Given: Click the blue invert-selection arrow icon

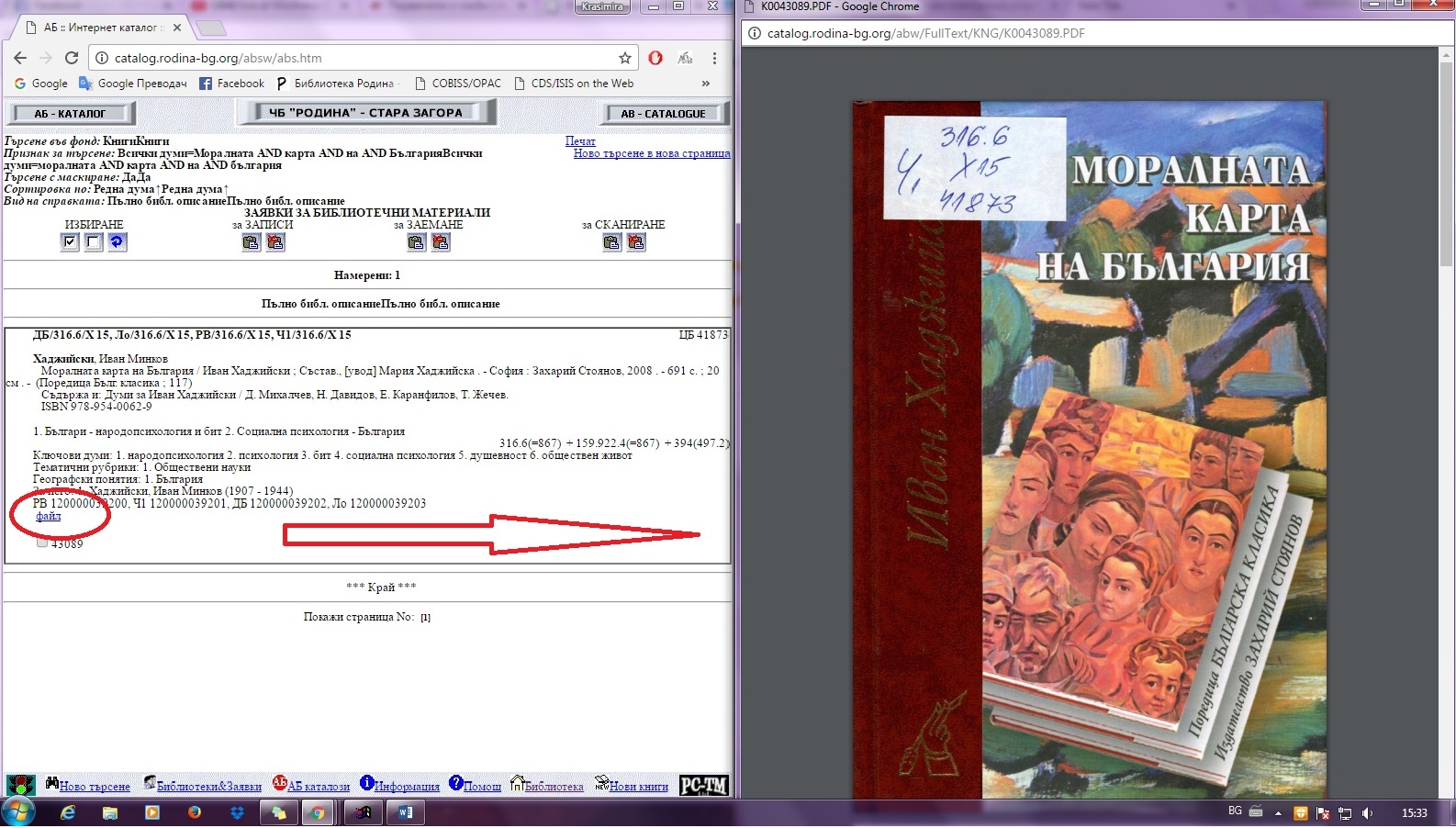Looking at the screenshot, I should (117, 242).
